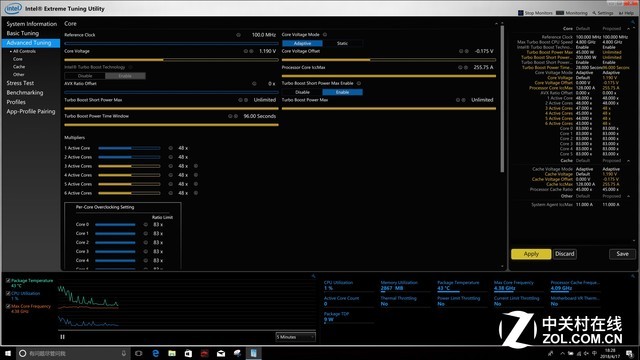The width and height of the screenshot is (640, 360).
Task: Click the Cortana search box
Action: [x=73, y=353]
